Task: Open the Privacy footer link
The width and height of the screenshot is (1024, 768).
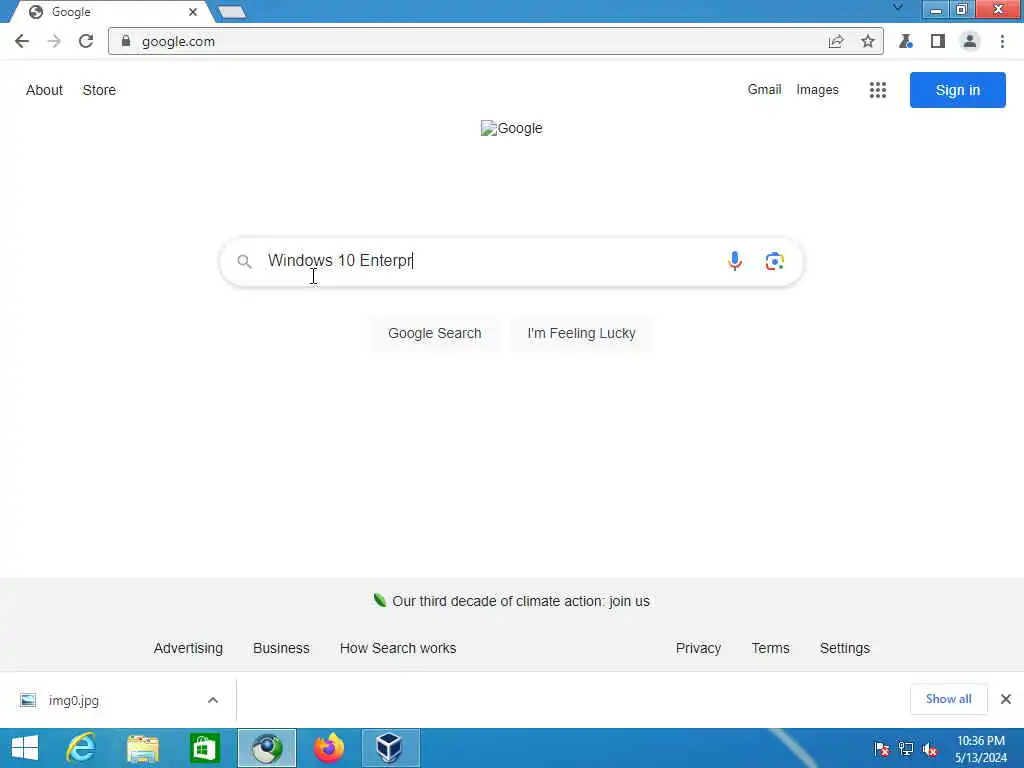Action: pos(698,648)
